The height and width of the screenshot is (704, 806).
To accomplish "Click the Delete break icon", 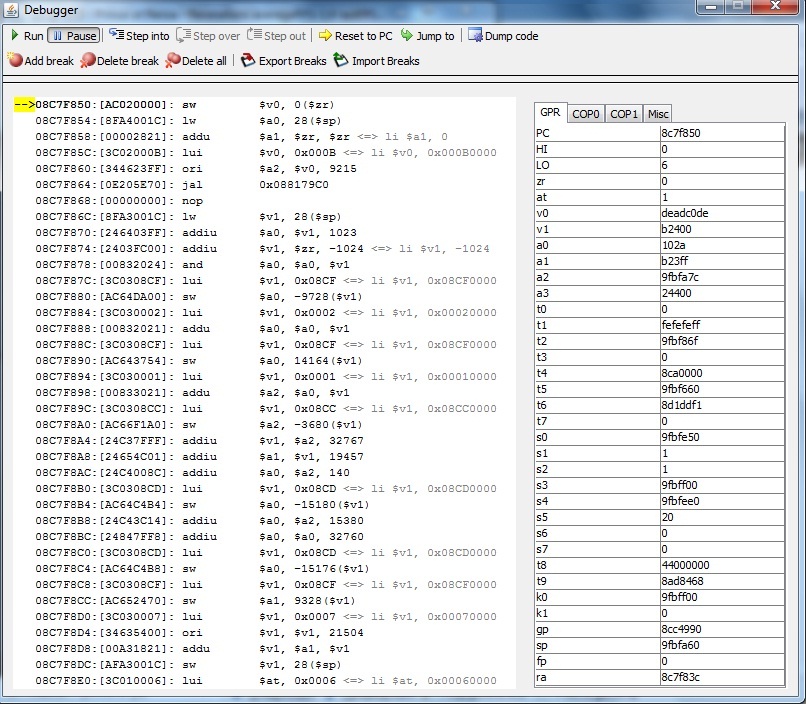I will (88, 61).
